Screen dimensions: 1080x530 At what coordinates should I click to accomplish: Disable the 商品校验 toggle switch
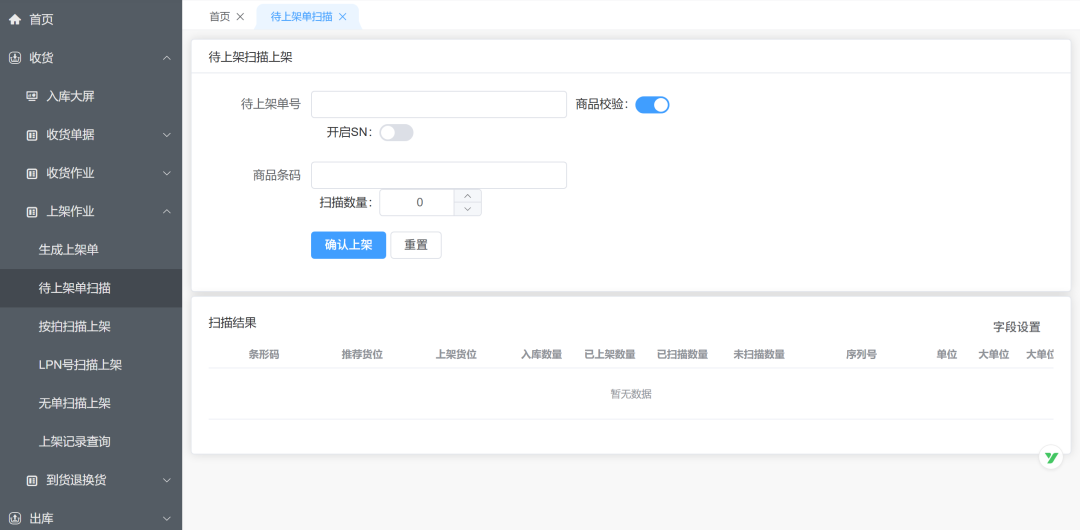point(652,104)
